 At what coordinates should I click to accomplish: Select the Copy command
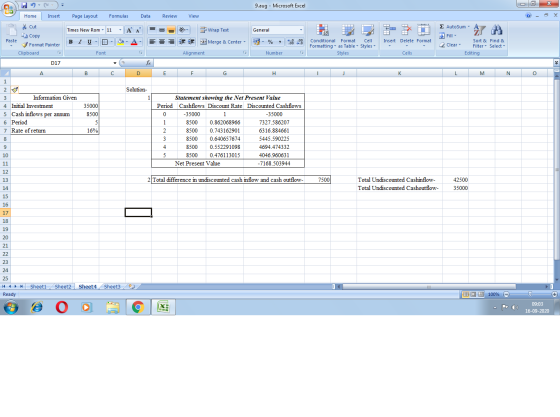[x=31, y=36]
